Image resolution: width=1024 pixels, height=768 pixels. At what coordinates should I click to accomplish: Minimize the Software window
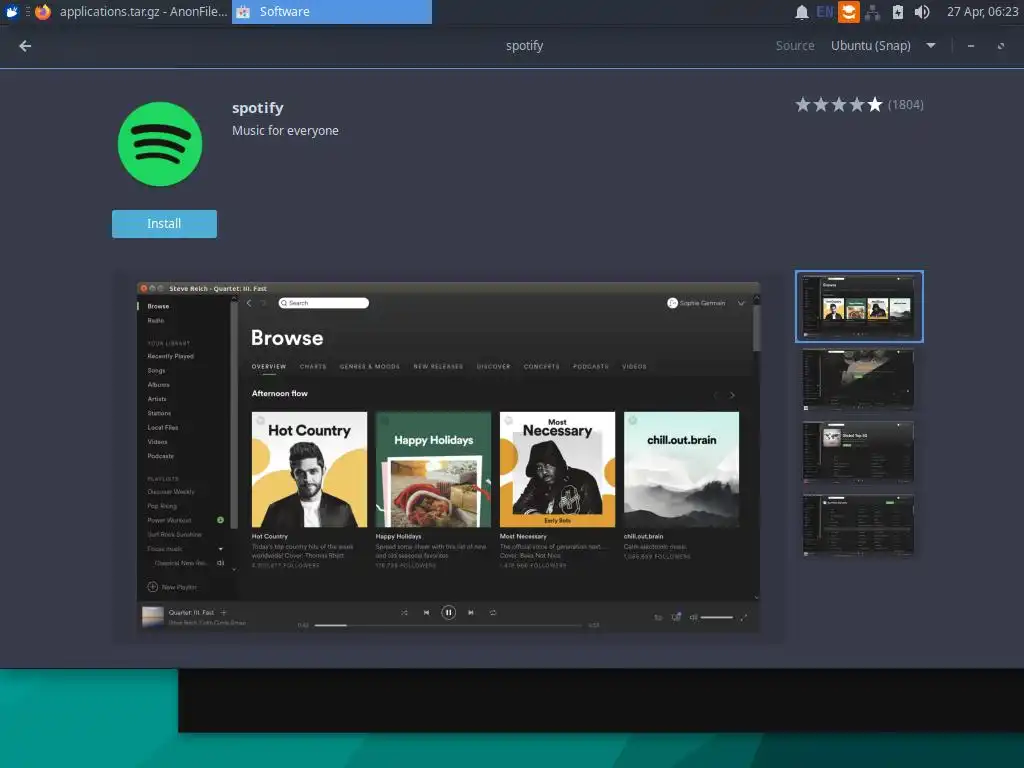[971, 46]
